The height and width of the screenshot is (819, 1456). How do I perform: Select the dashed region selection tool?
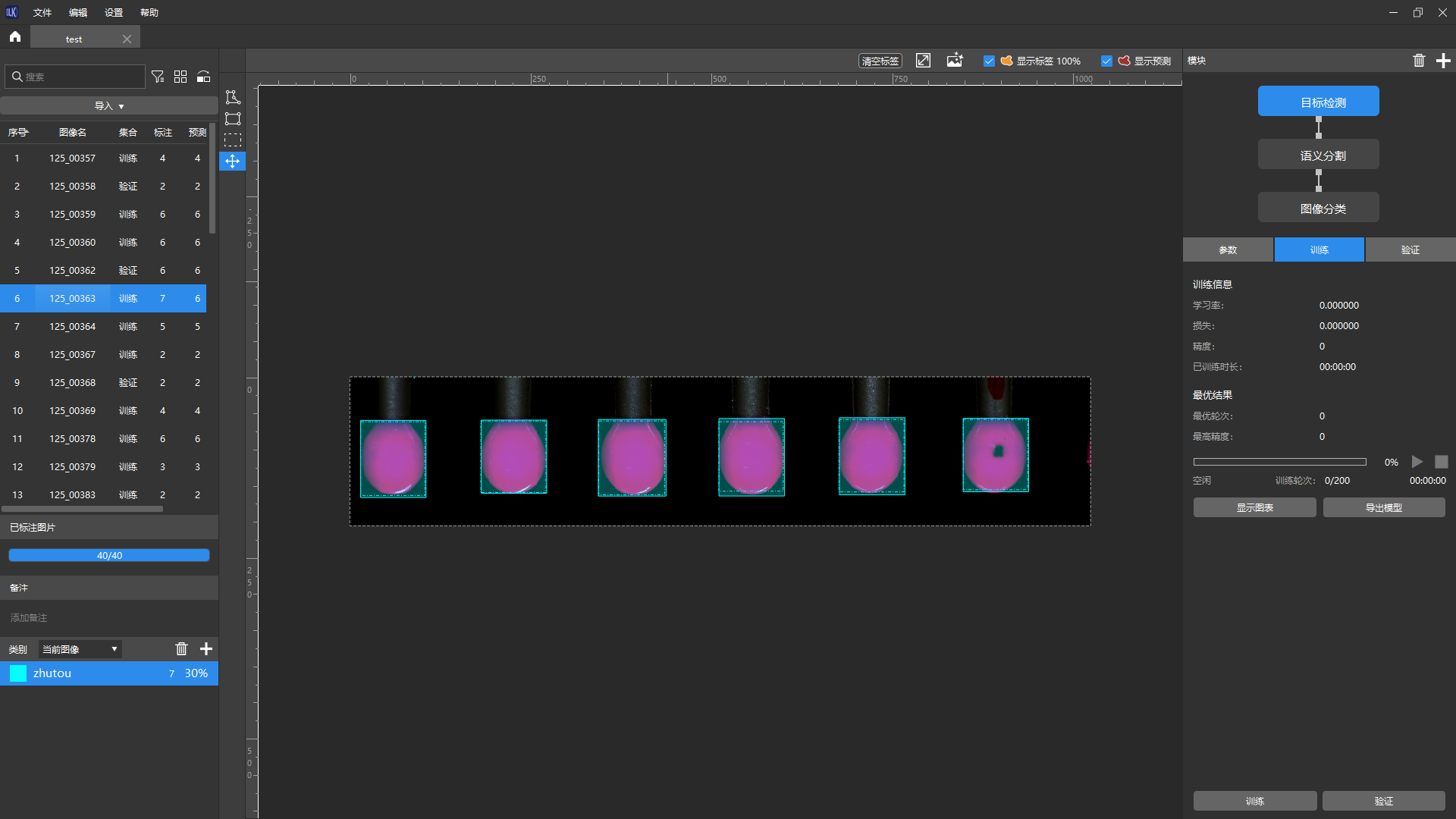point(233,140)
